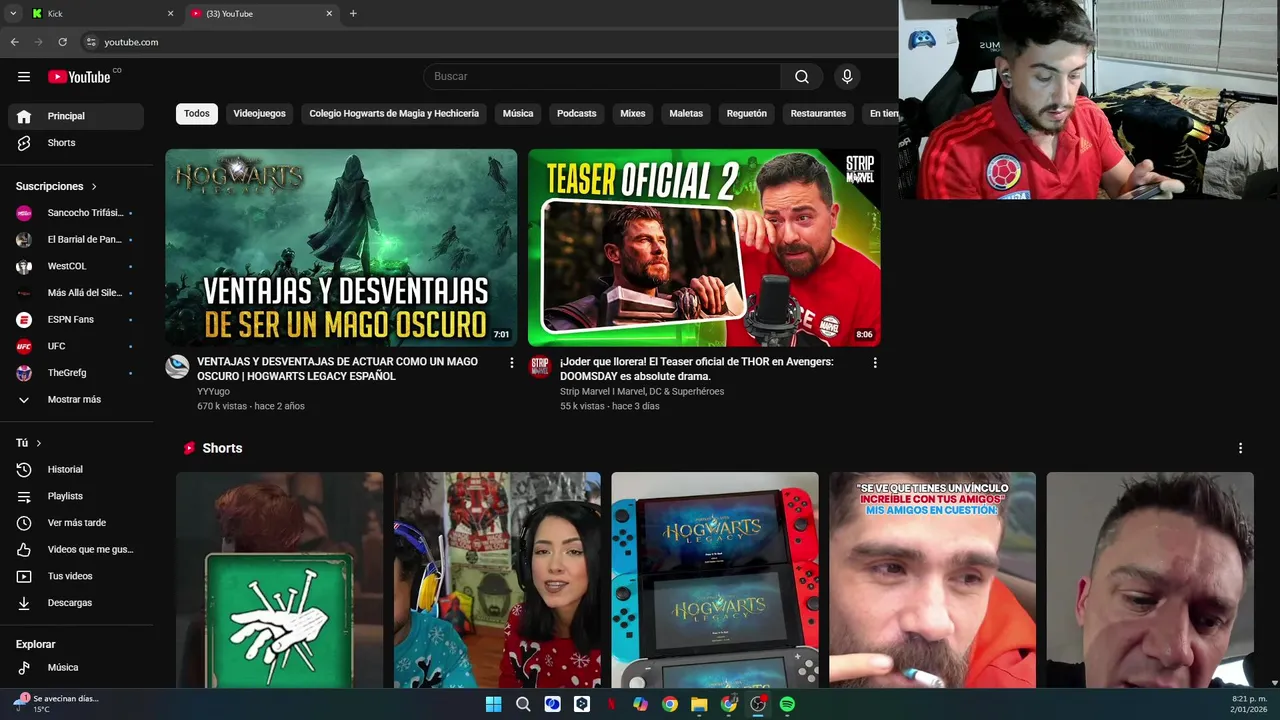This screenshot has width=1280, height=720.
Task: Open taskbar weather widget
Action: point(55,704)
